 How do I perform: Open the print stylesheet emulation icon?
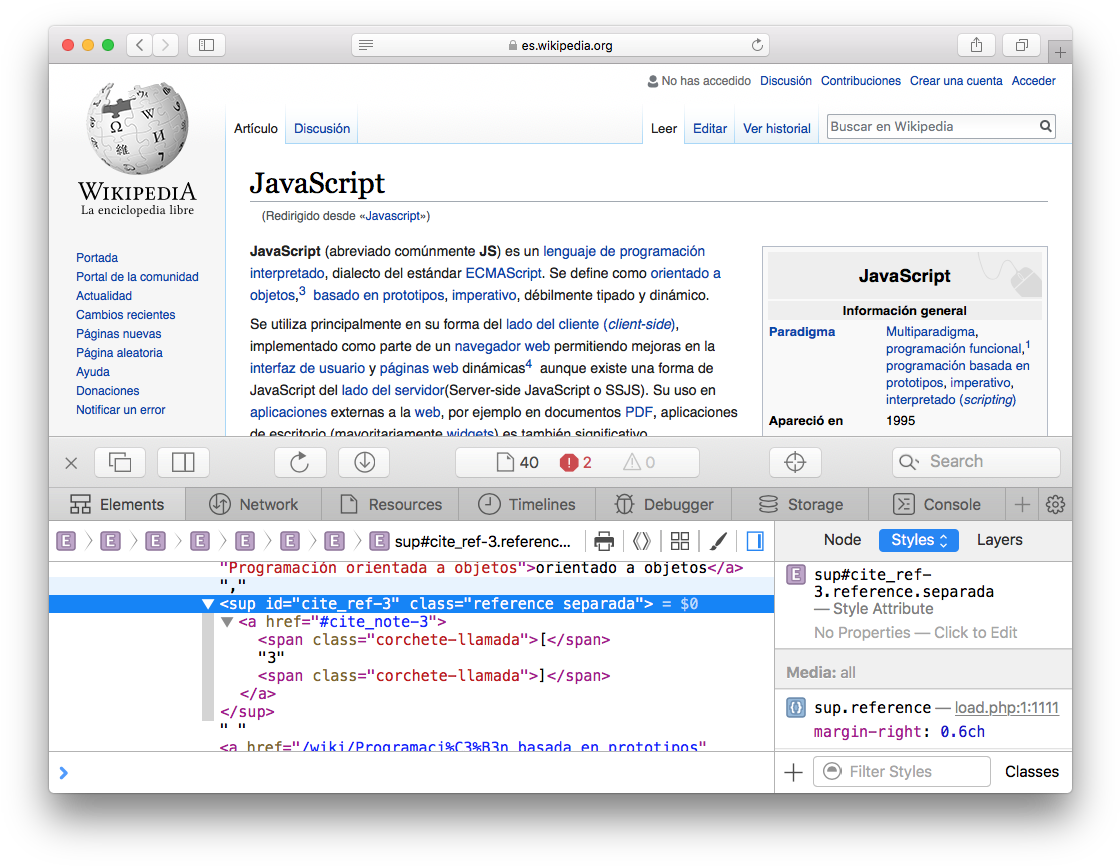pos(604,540)
